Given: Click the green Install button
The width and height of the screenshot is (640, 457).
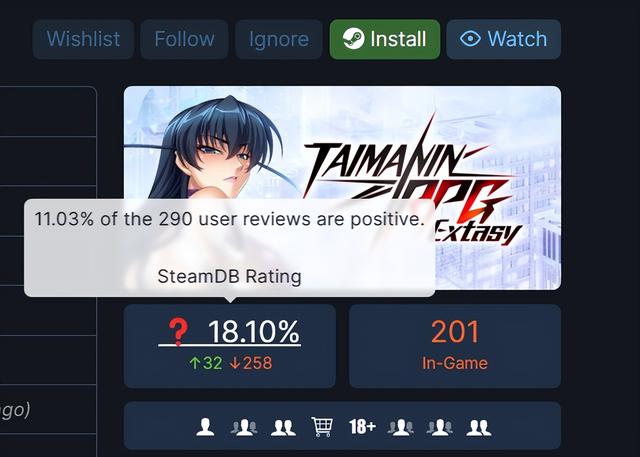Looking at the screenshot, I should point(385,39).
